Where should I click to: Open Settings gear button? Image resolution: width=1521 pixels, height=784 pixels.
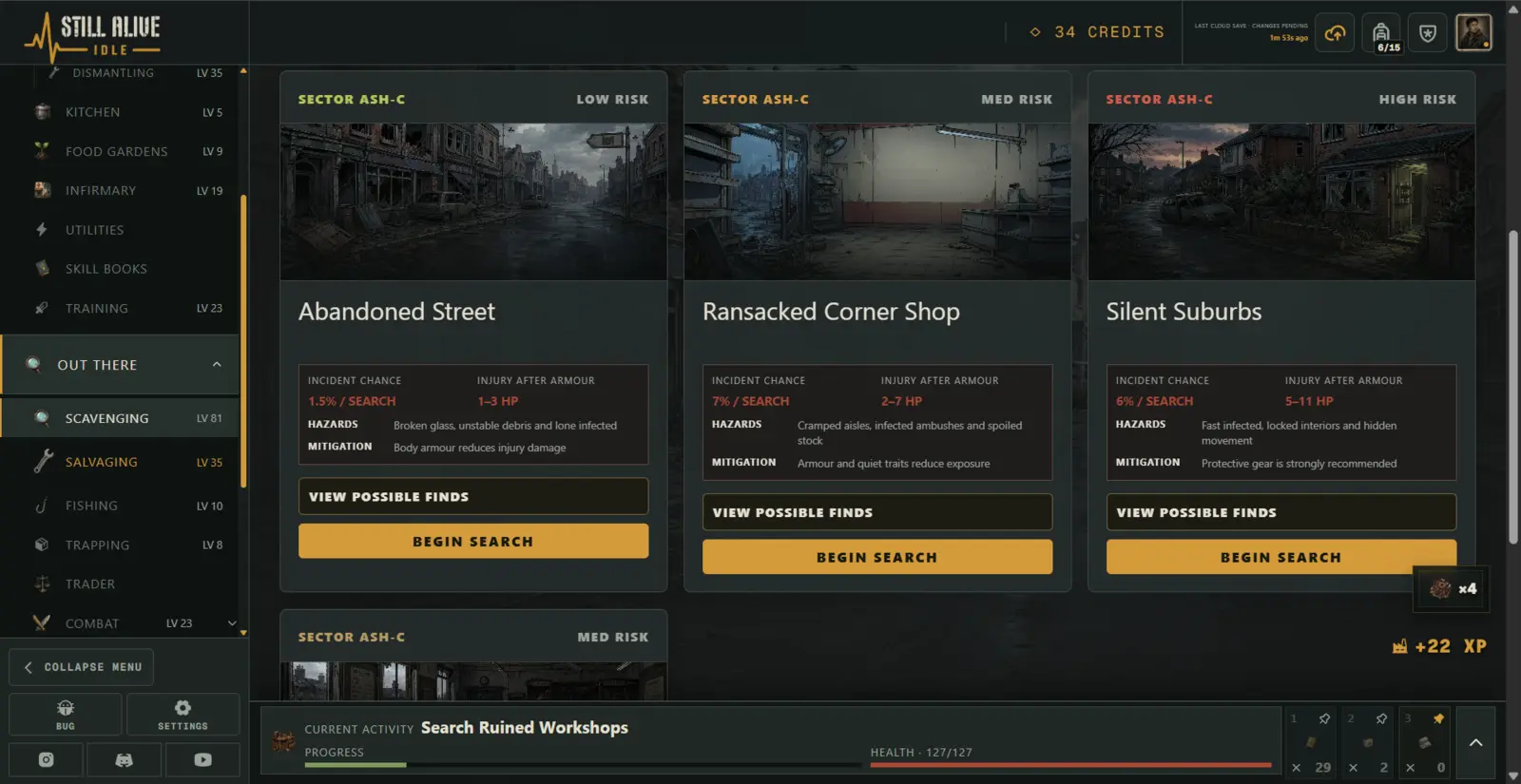(x=183, y=714)
